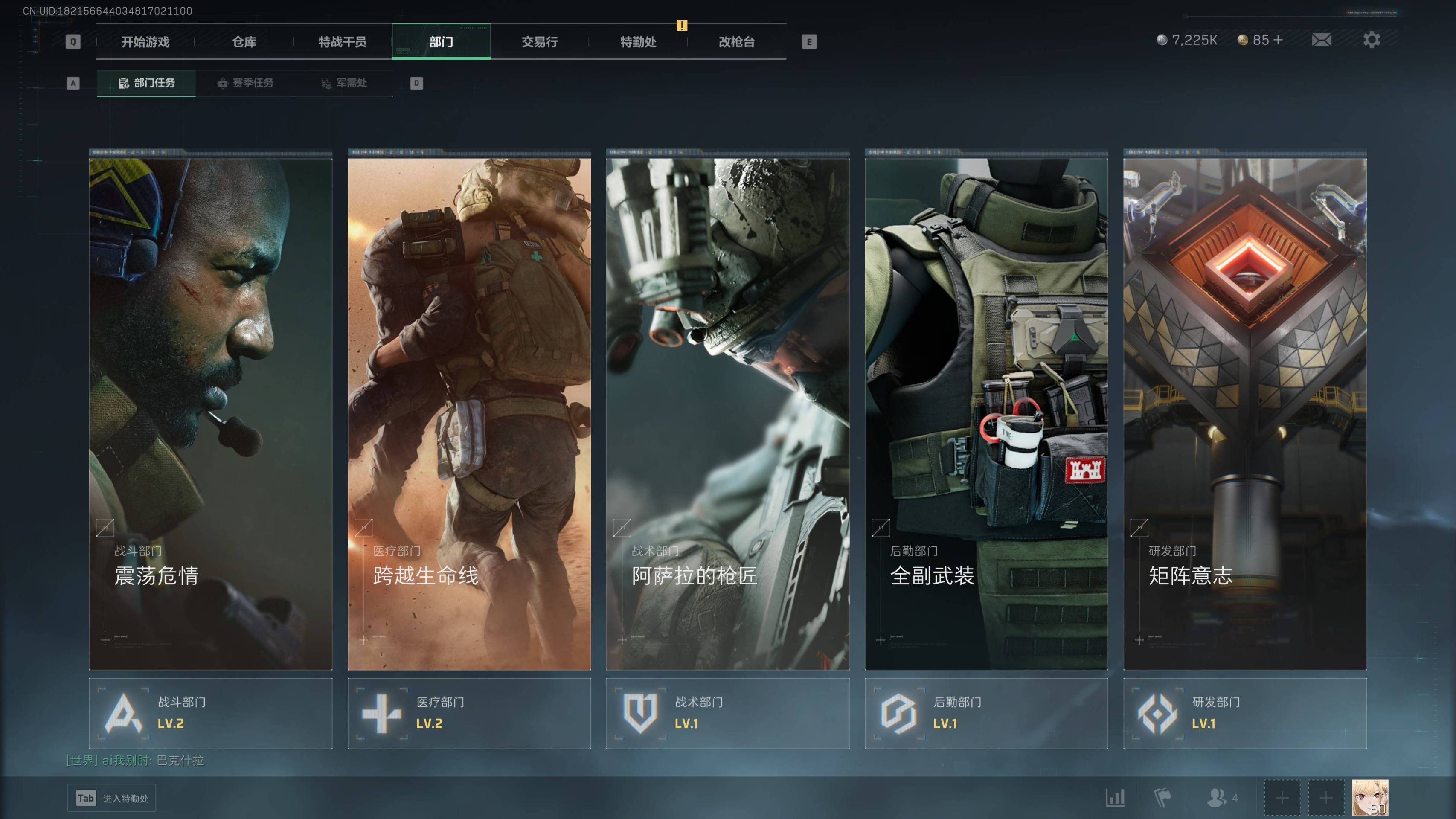Click the flag icon in bottom bar
Image resolution: width=1456 pixels, height=819 pixels.
tap(1162, 798)
